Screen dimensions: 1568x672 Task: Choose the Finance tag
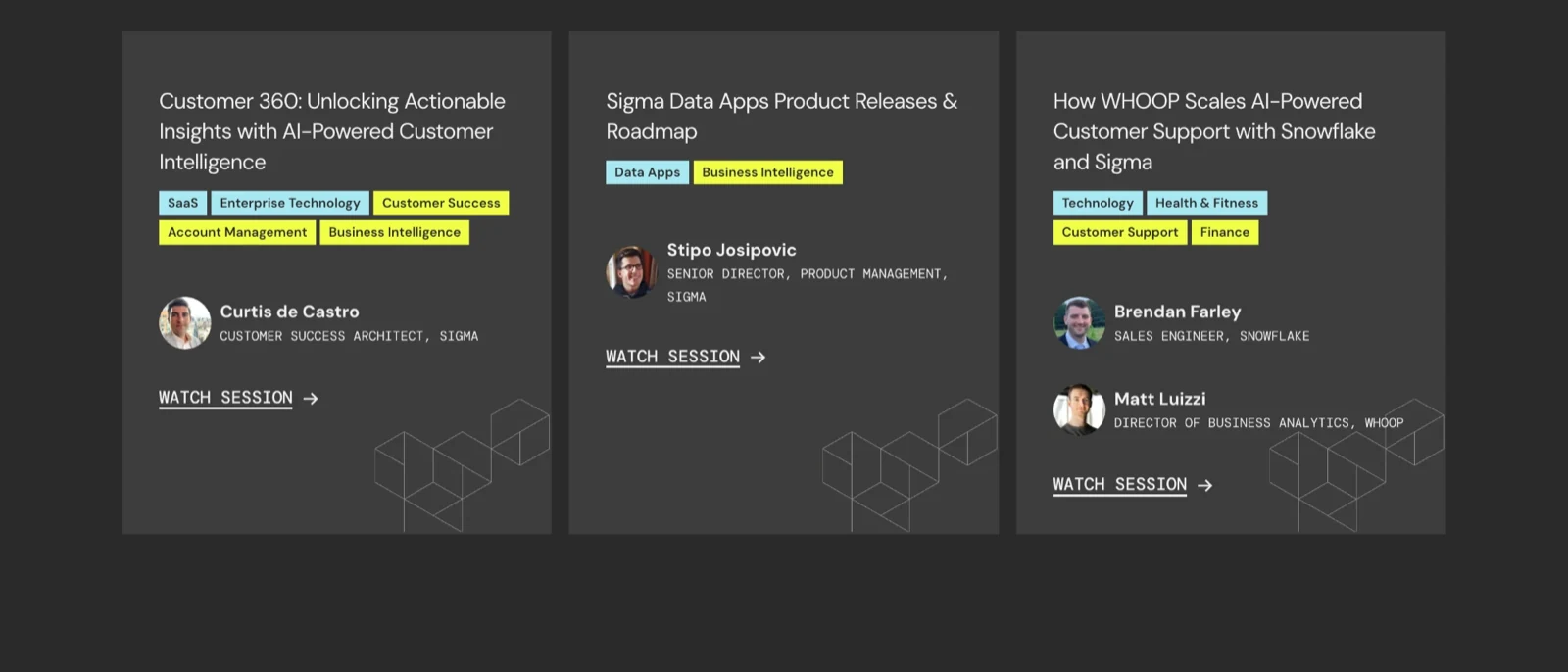pos(1225,232)
